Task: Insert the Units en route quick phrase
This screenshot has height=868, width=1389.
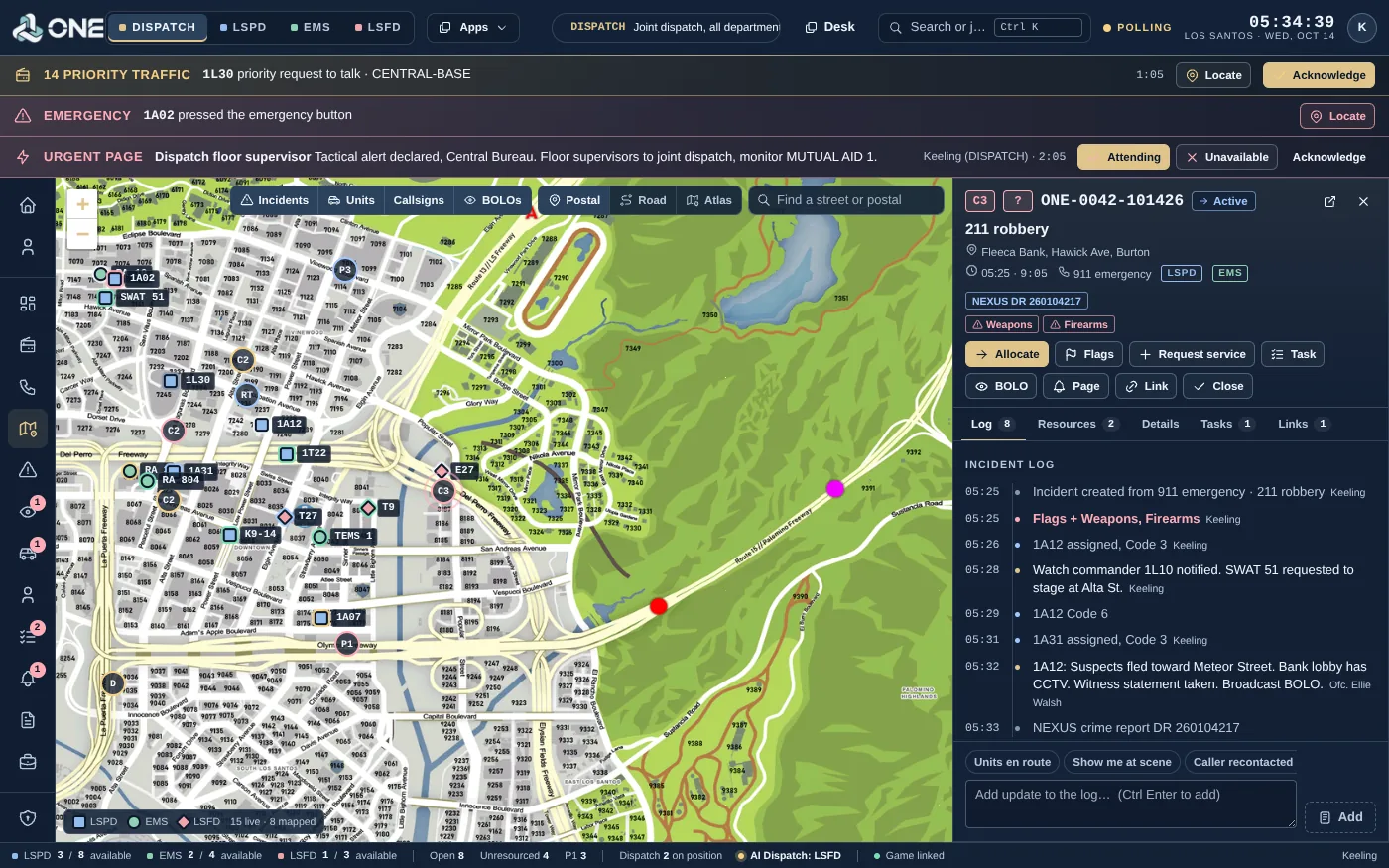Action: coord(1012,762)
